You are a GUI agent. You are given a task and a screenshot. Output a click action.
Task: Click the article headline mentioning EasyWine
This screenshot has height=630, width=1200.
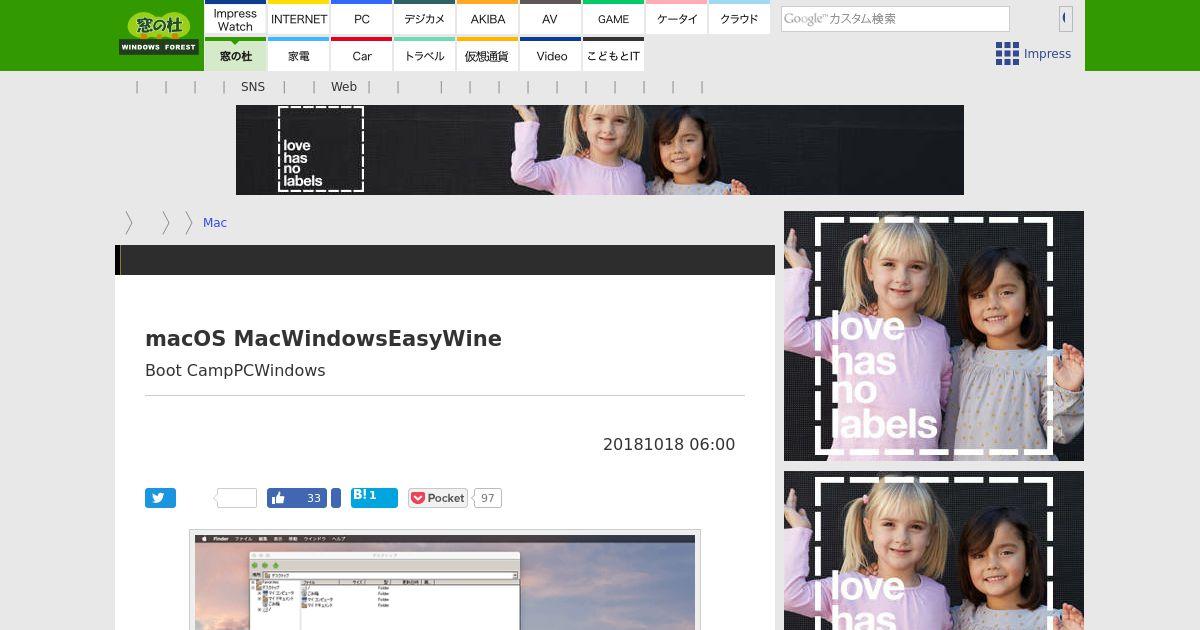[x=323, y=338]
